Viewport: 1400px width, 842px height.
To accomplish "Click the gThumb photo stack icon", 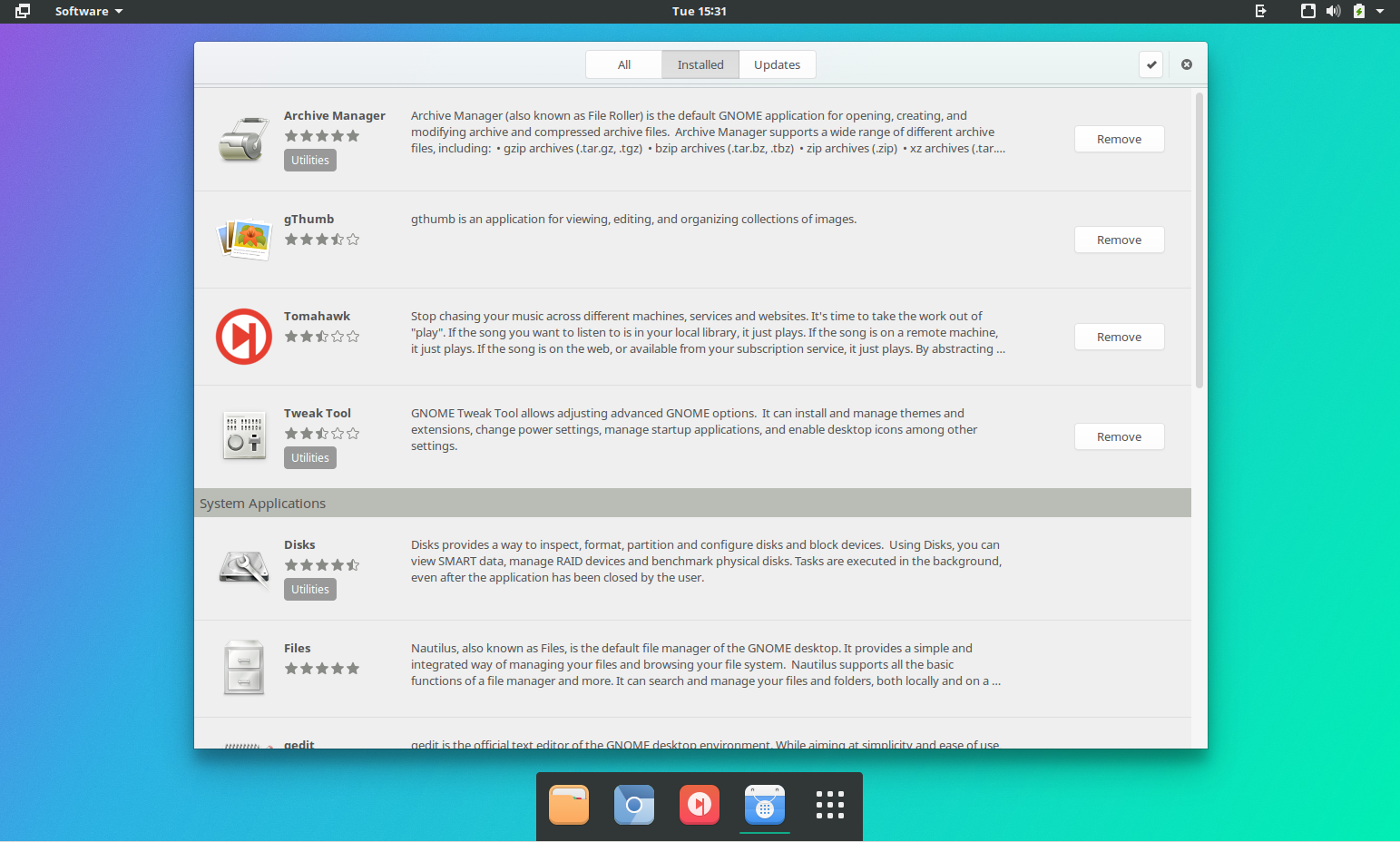I will [244, 240].
